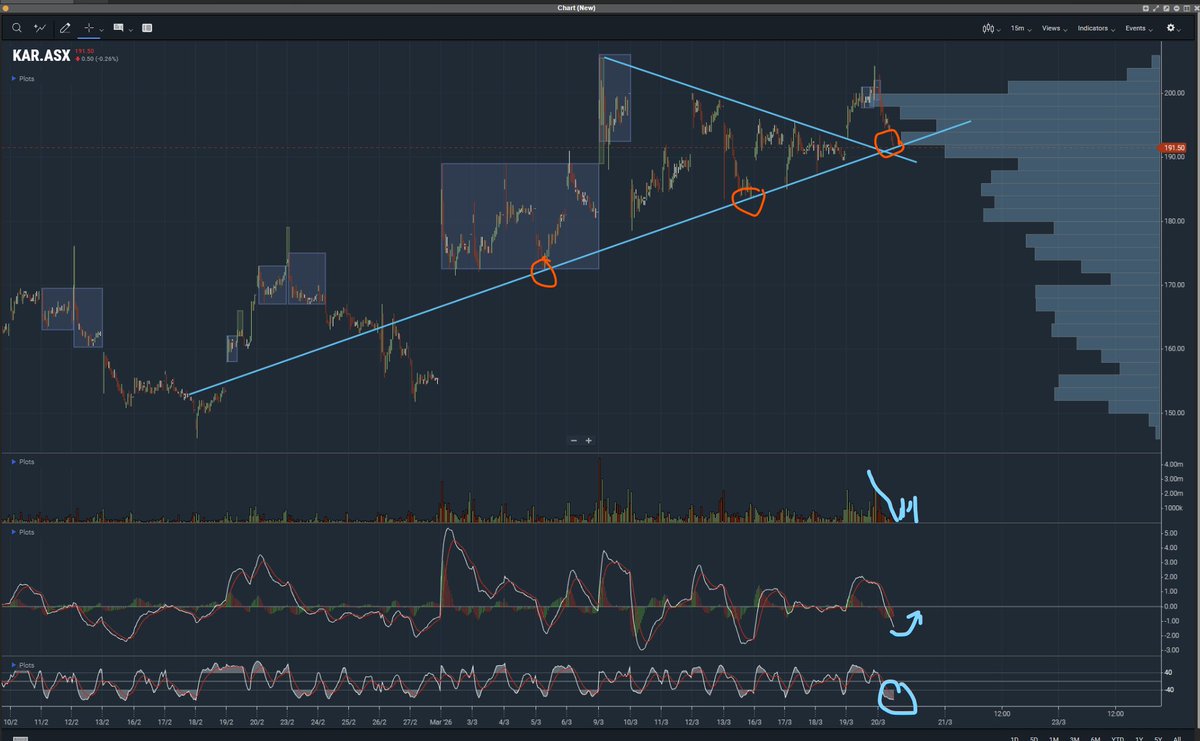Expand Plots legend in price pane
The width and height of the screenshot is (1200, 741).
click(x=24, y=77)
